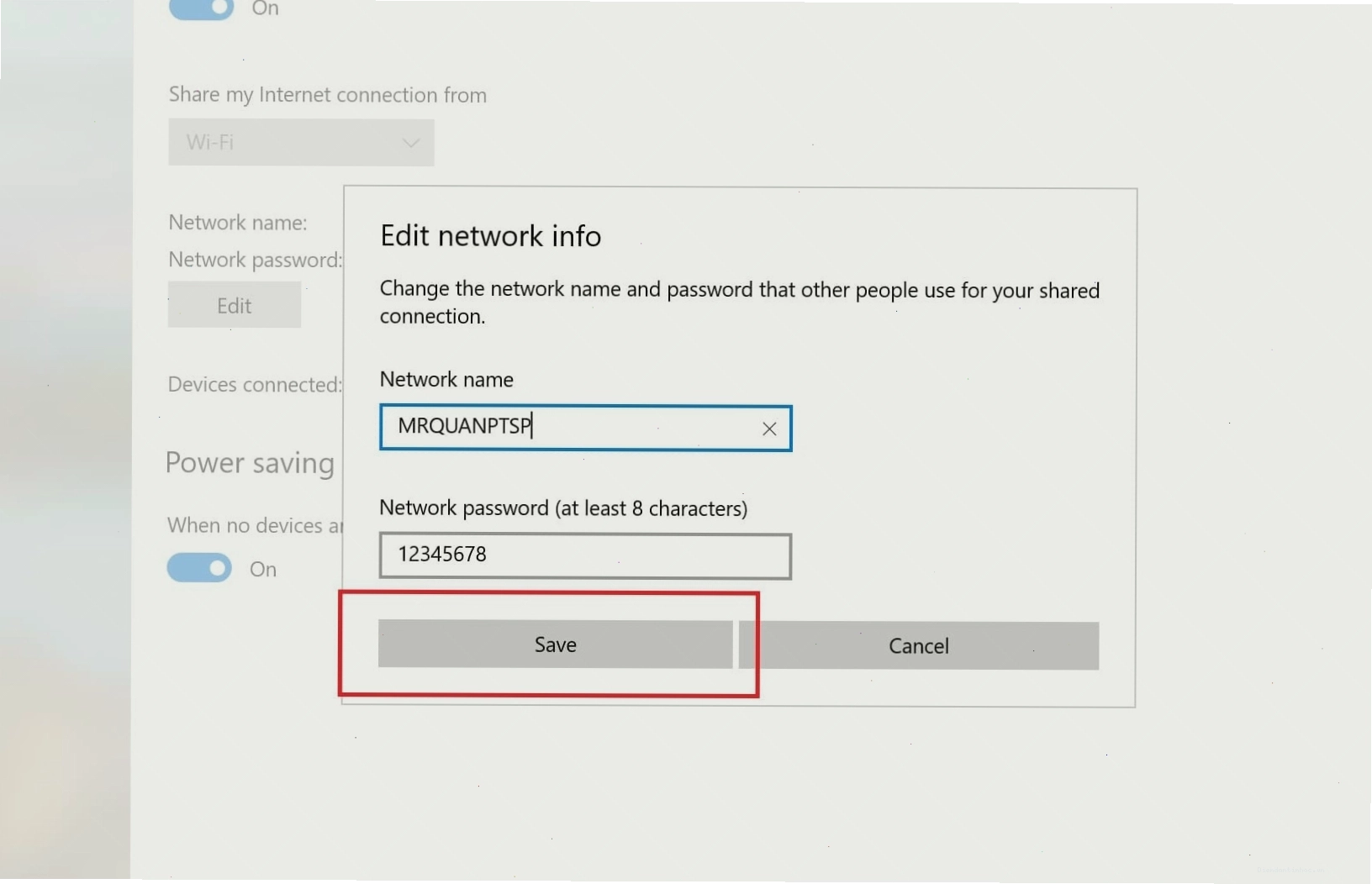
Task: Click the 'Network password:' label in settings page
Action: [x=256, y=260]
